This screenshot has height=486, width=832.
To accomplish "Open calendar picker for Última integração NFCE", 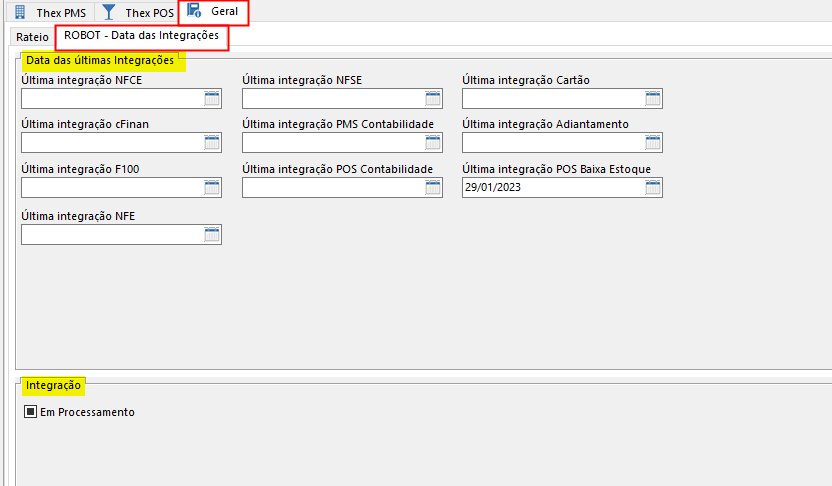I will coord(212,98).
